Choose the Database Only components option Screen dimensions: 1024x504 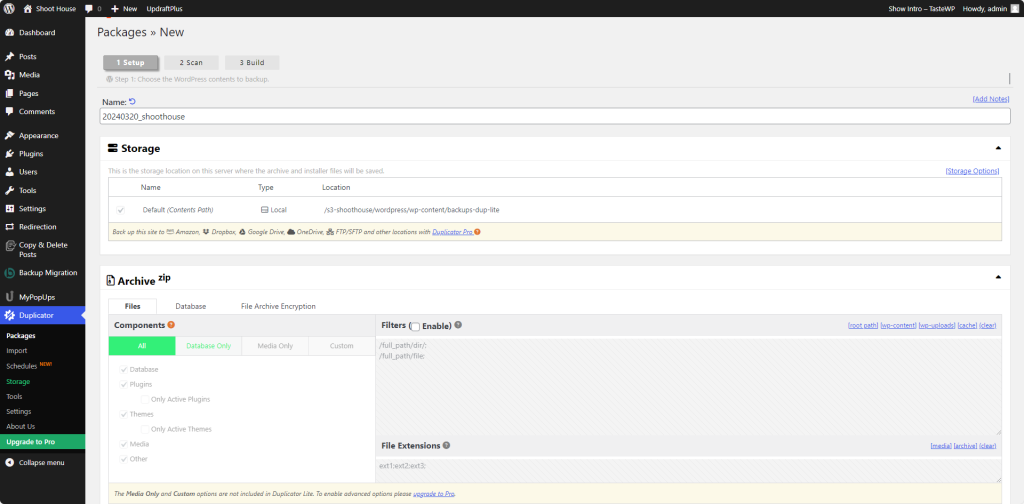click(x=208, y=346)
